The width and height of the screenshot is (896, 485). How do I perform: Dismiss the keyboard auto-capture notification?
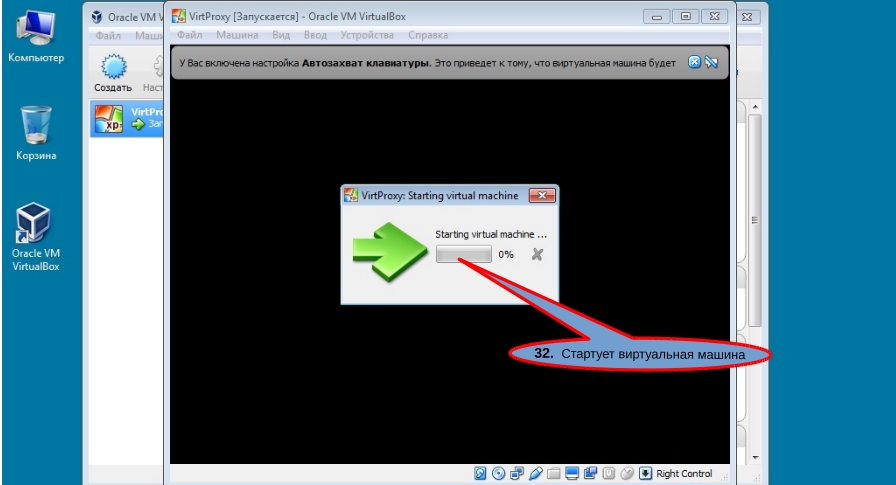click(694, 62)
